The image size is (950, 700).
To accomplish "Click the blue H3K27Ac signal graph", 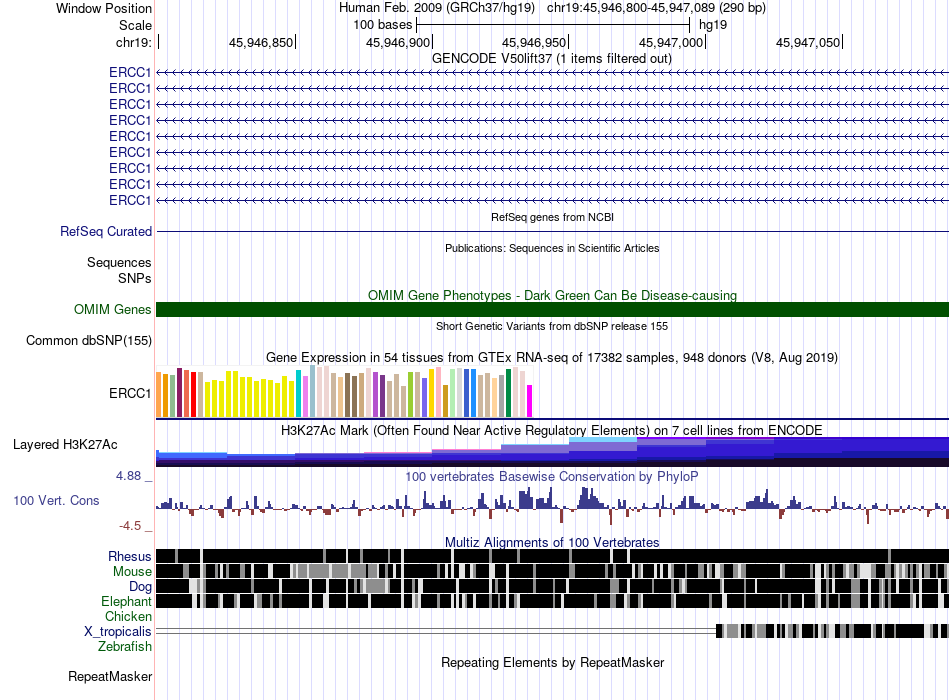I will pyautogui.click(x=552, y=452).
